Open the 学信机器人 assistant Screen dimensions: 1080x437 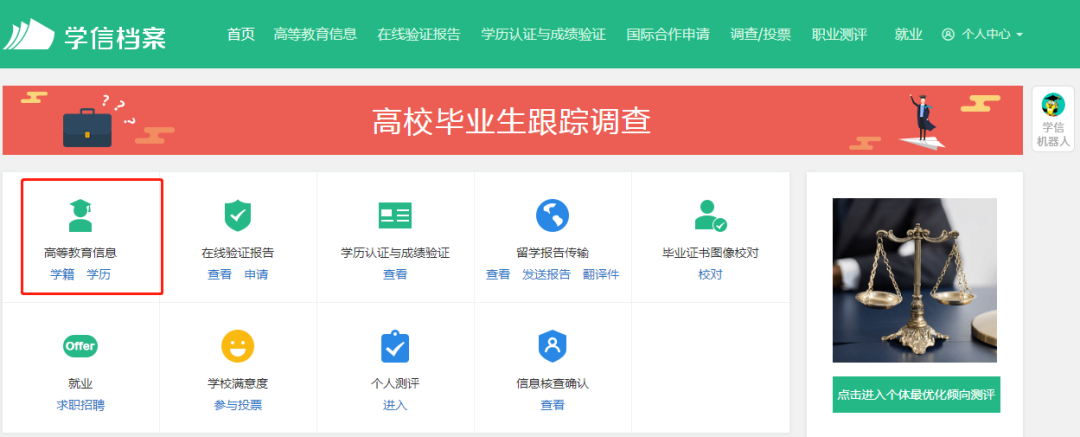coord(1053,119)
